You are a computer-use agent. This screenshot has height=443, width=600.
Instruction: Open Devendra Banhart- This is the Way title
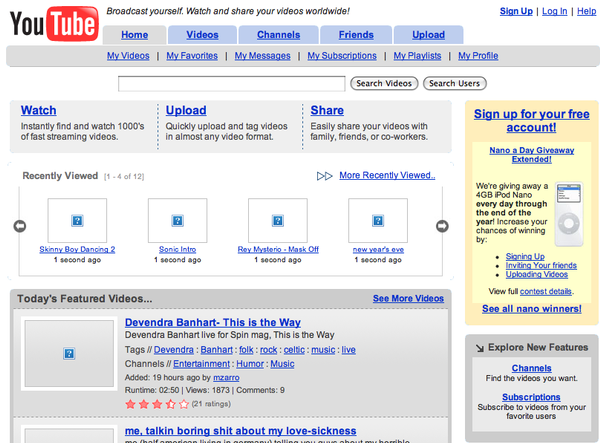click(213, 322)
